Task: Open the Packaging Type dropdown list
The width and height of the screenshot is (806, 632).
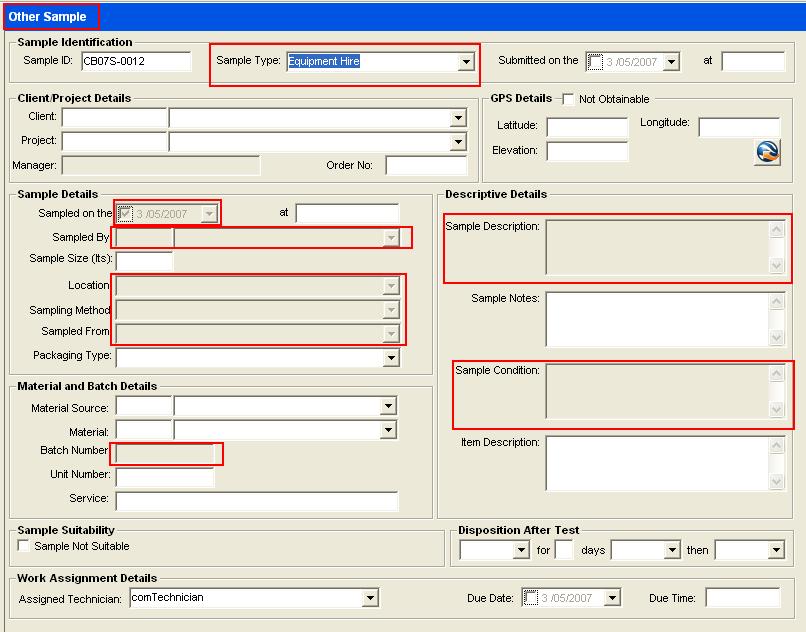Action: point(389,357)
